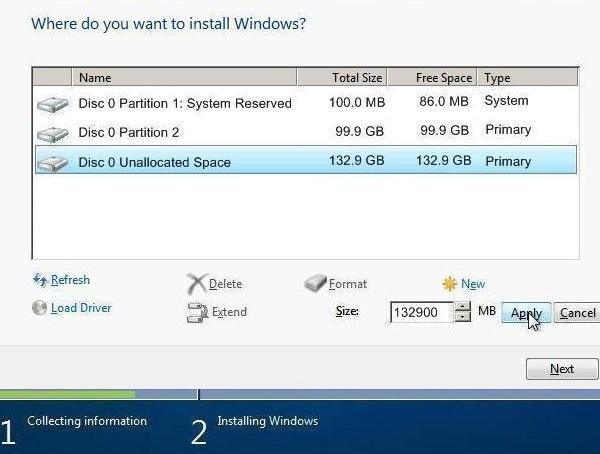Image resolution: width=600 pixels, height=454 pixels.
Task: Click the Load Driver disc icon
Action: coord(39,308)
